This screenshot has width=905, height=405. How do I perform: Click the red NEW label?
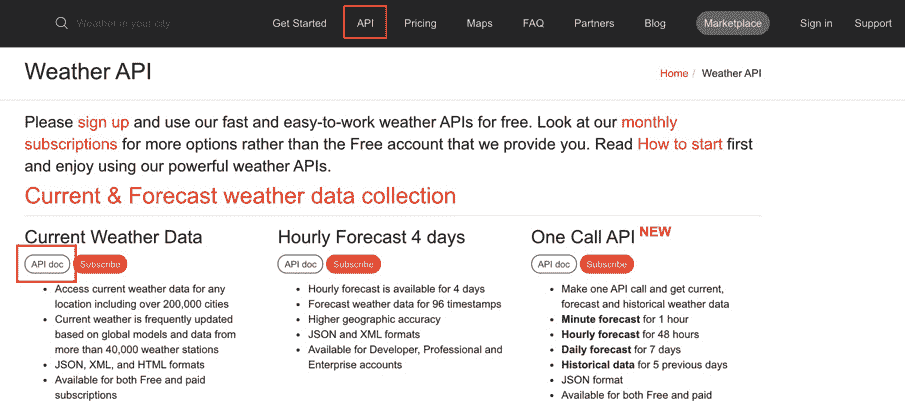655,231
